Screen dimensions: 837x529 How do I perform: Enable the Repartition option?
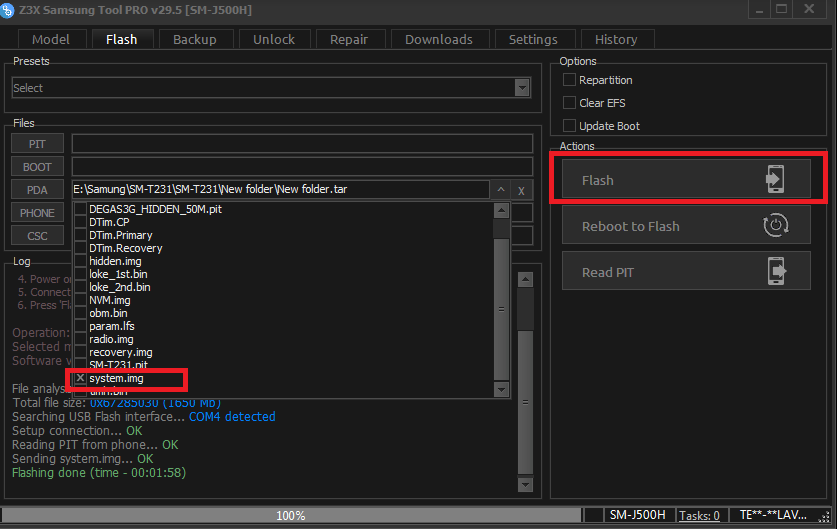pos(570,80)
